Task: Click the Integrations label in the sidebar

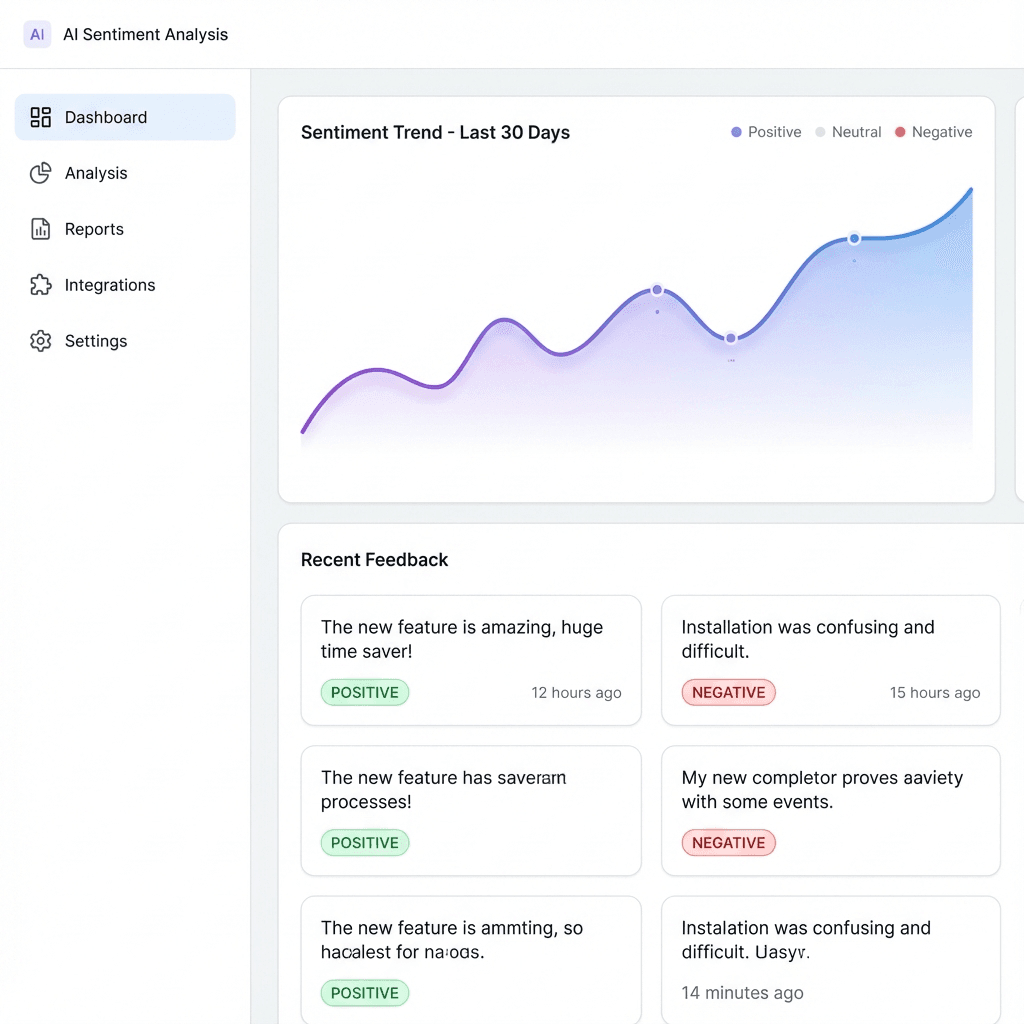Action: coord(110,285)
